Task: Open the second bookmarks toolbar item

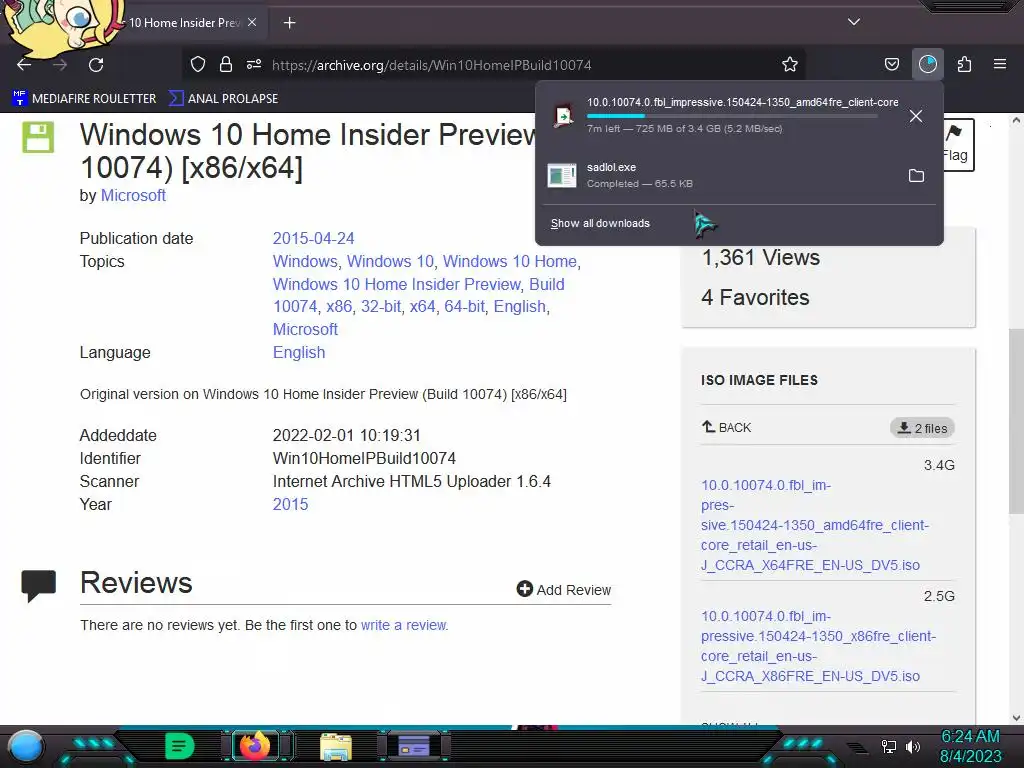Action: tap(223, 99)
